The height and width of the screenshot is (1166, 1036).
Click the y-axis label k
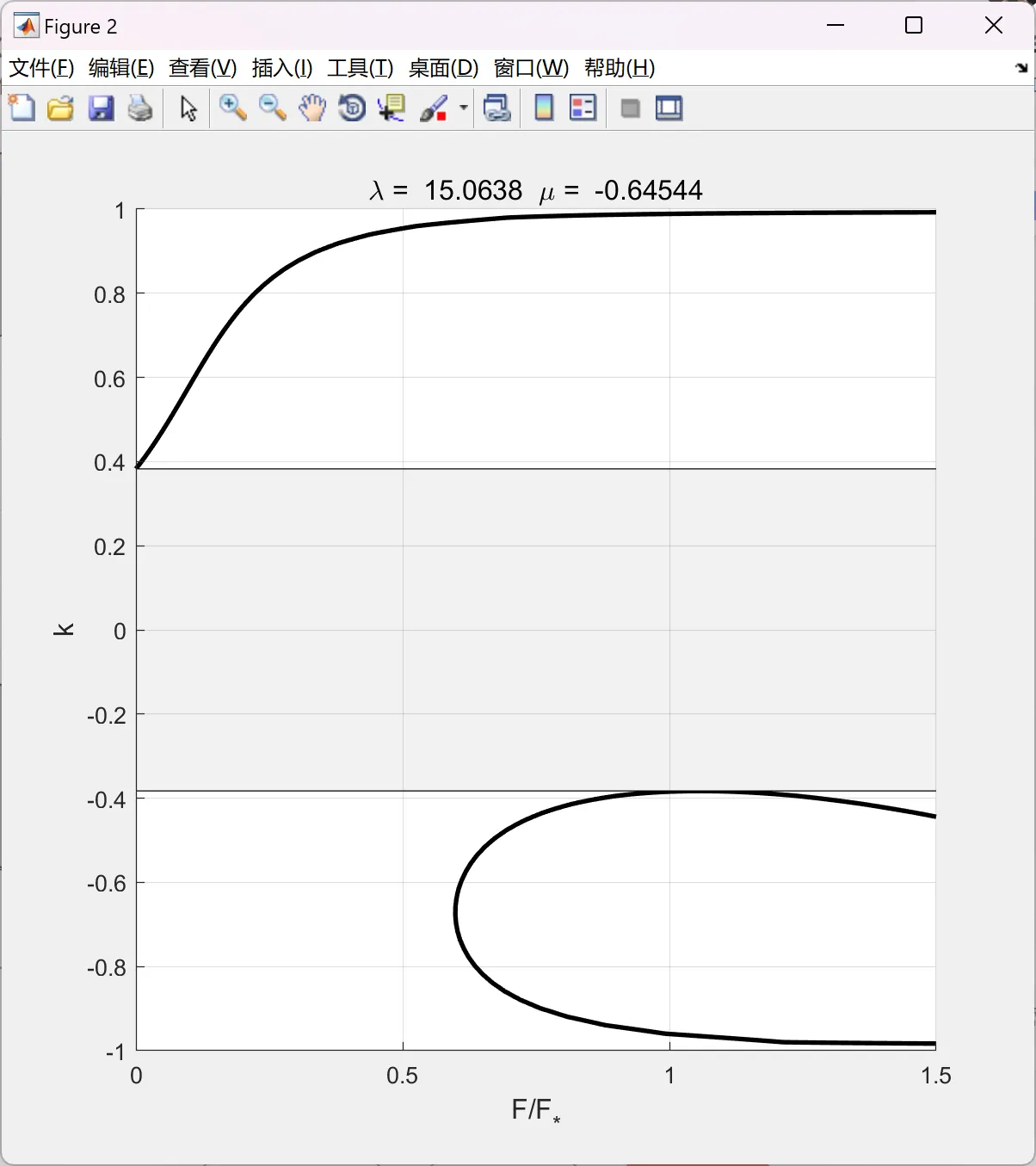tap(64, 629)
